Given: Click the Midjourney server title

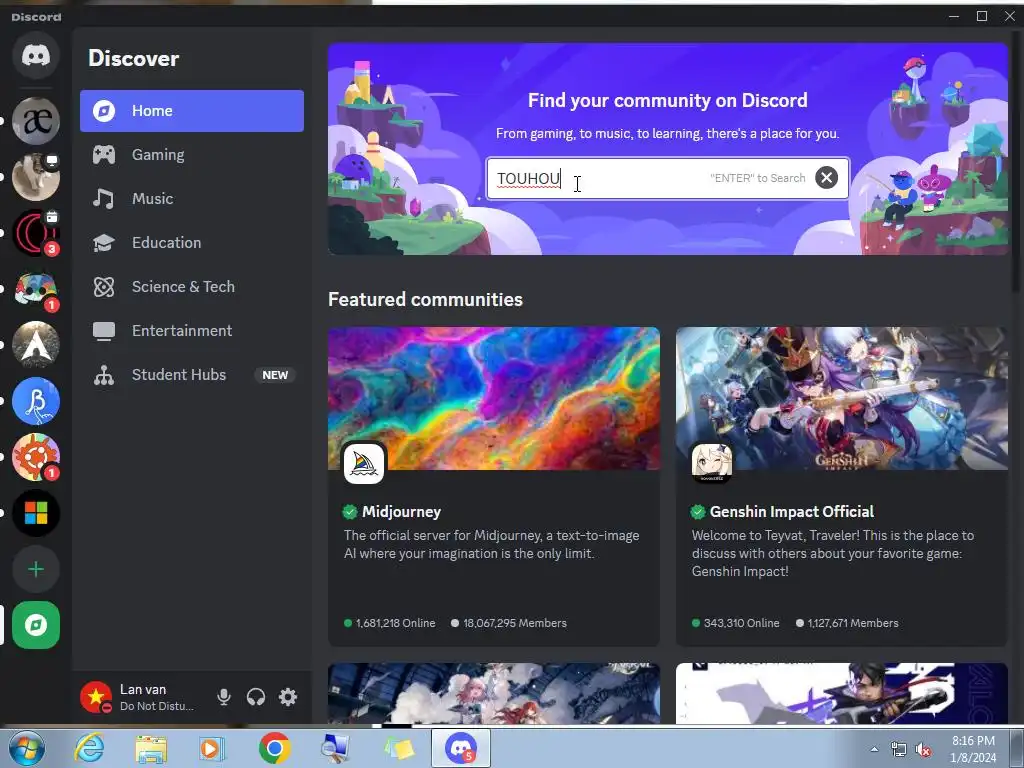Looking at the screenshot, I should pos(402,511).
